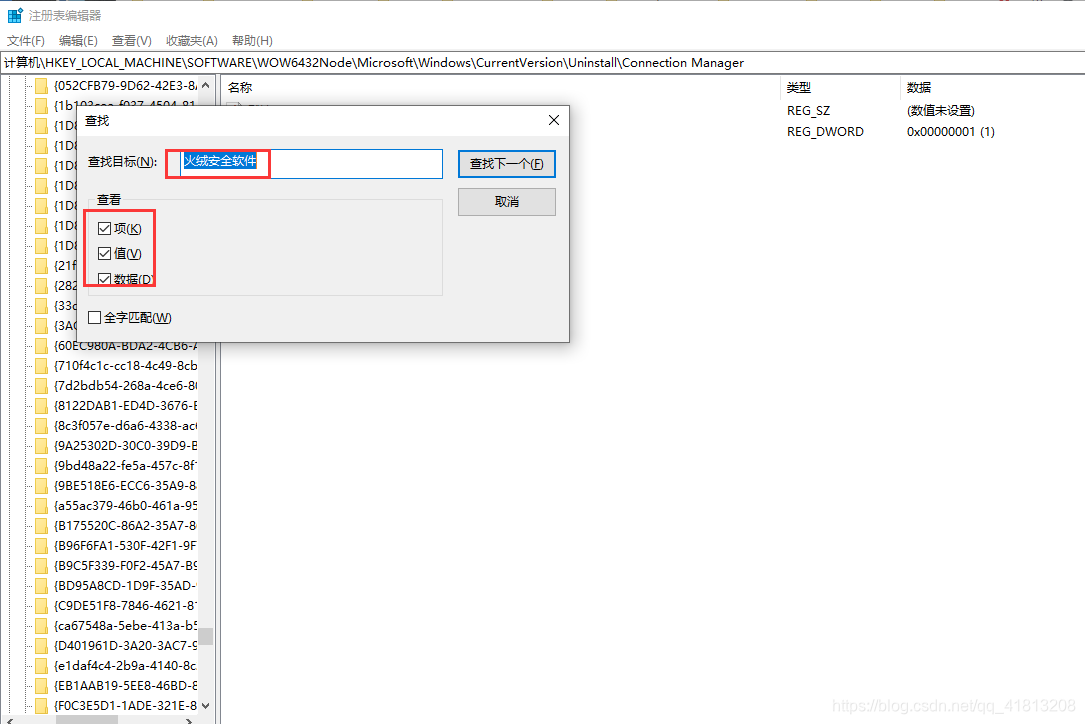
Task: Click folder icon of {ca67548a-5ebe key
Action: coord(42,627)
